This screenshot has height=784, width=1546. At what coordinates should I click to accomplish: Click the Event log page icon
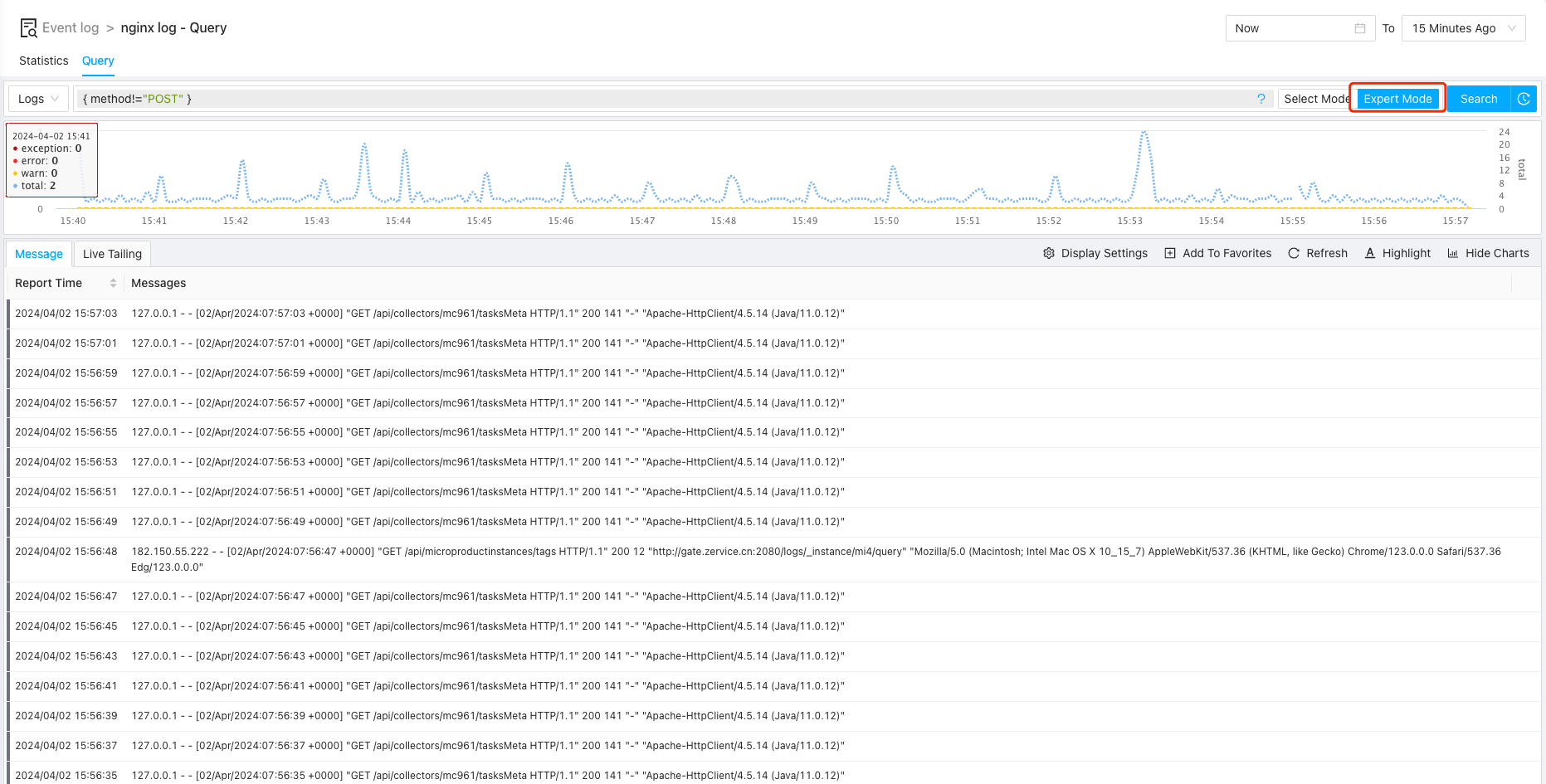click(x=28, y=28)
